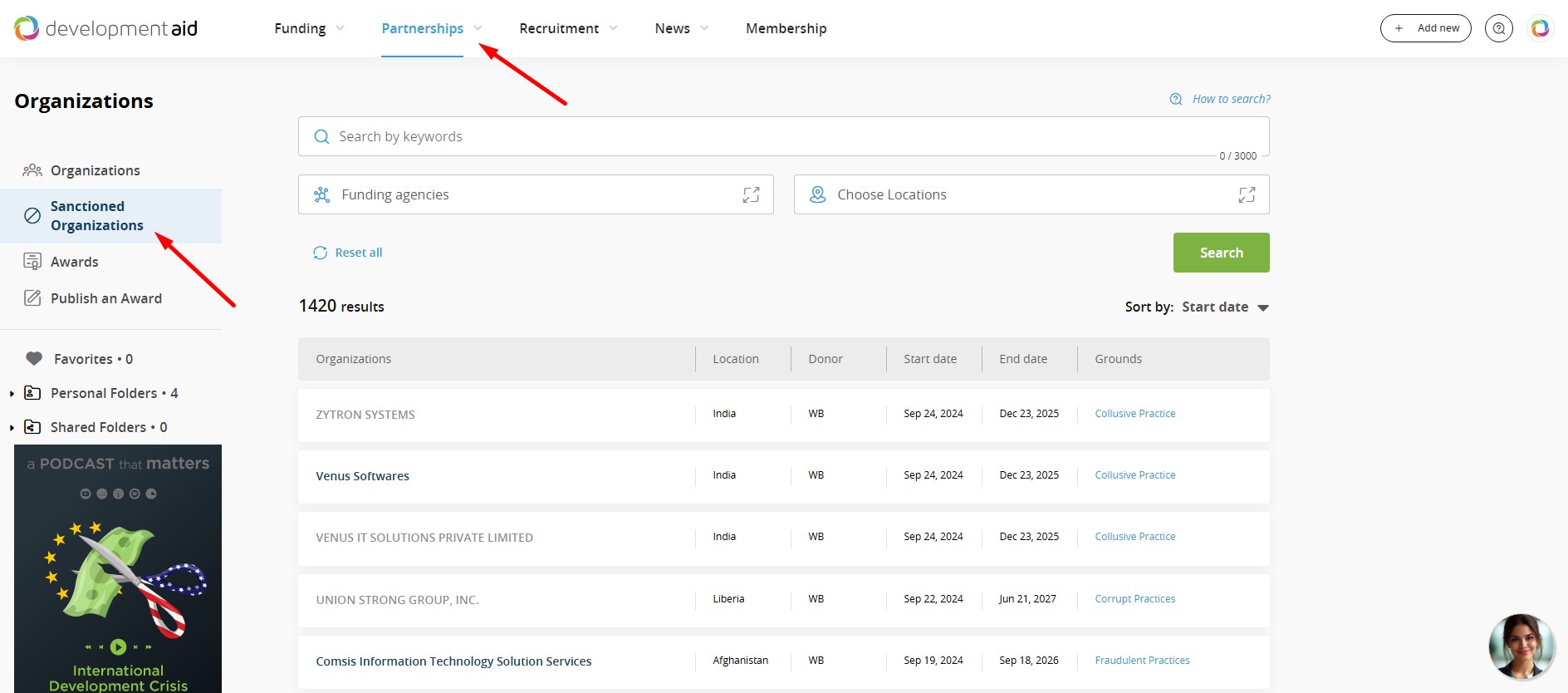Expand the Personal Folders tree
Screen dimensions: 1568x693
pyautogui.click(x=12, y=394)
